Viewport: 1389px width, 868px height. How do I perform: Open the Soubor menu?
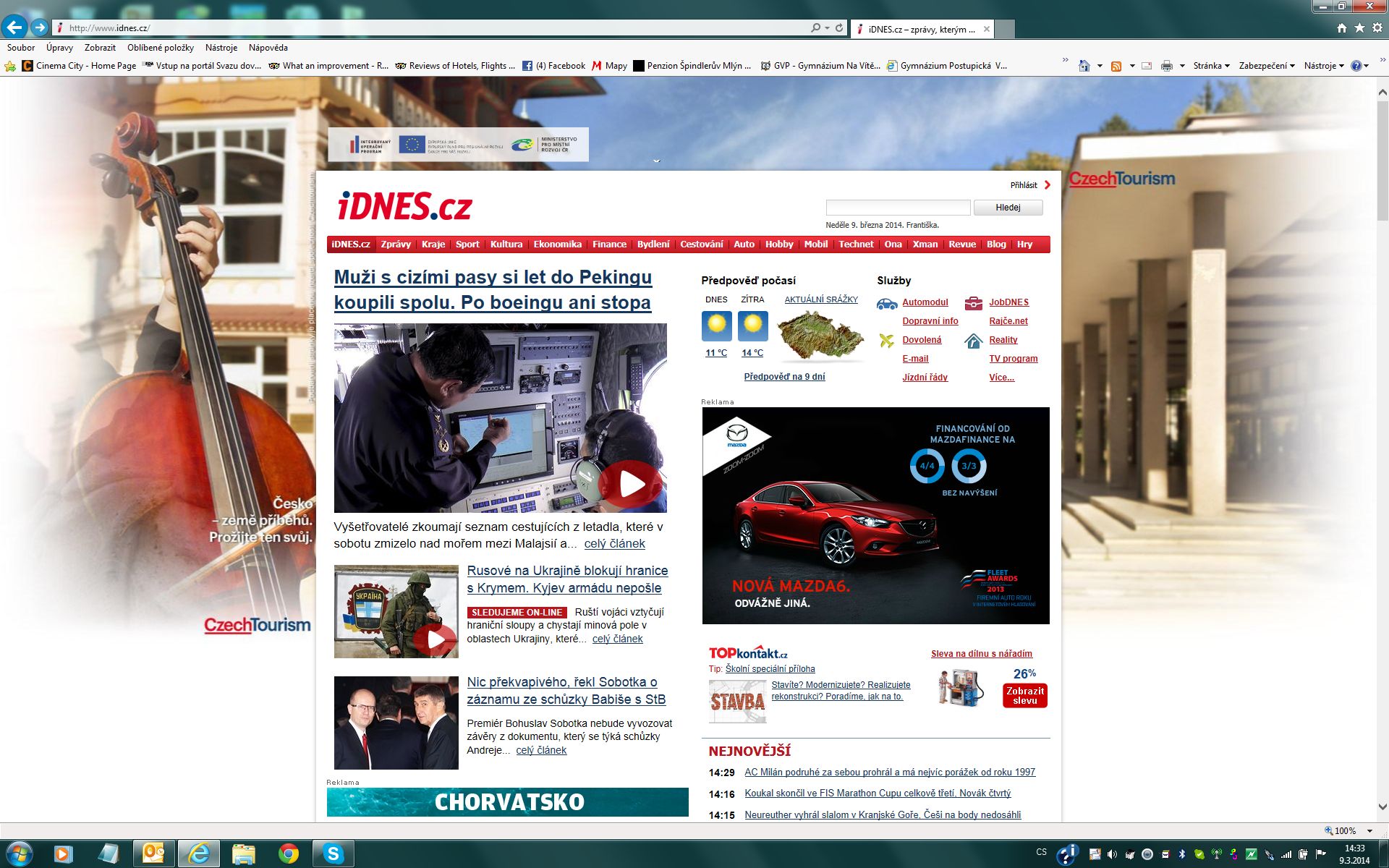(x=21, y=48)
